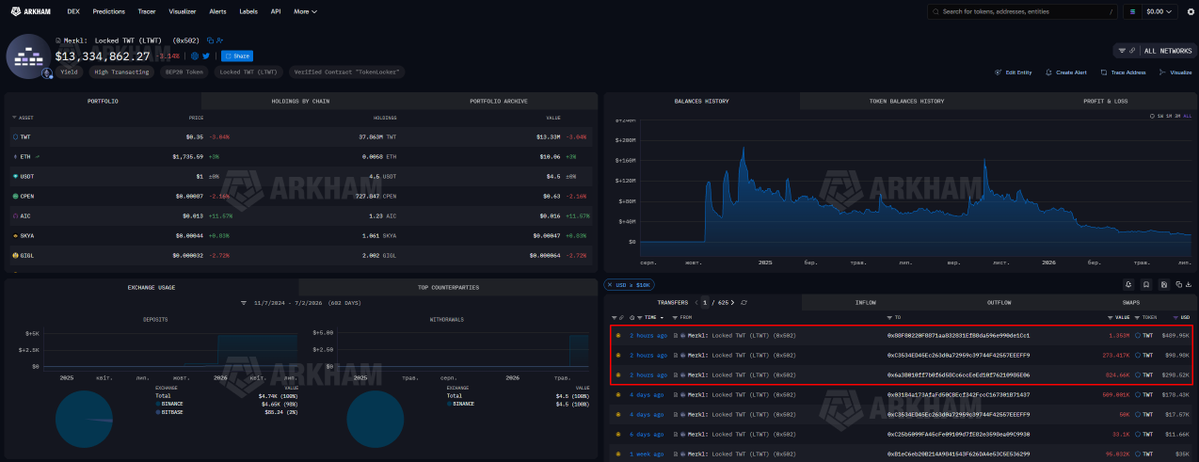Viewport: 1199px width, 462px height.
Task: Click the Edit Entity link
Action: [1013, 72]
